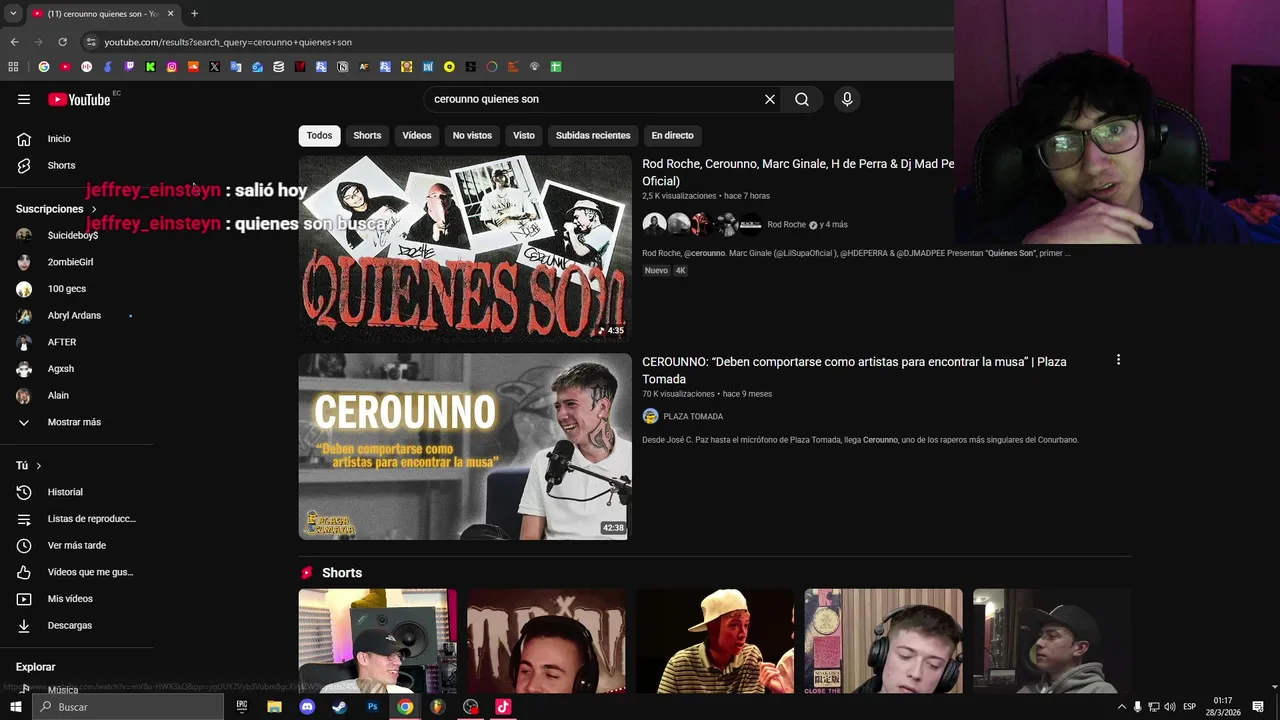The width and height of the screenshot is (1280, 720).
Task: Click the browser address bar URL
Action: (x=228, y=42)
